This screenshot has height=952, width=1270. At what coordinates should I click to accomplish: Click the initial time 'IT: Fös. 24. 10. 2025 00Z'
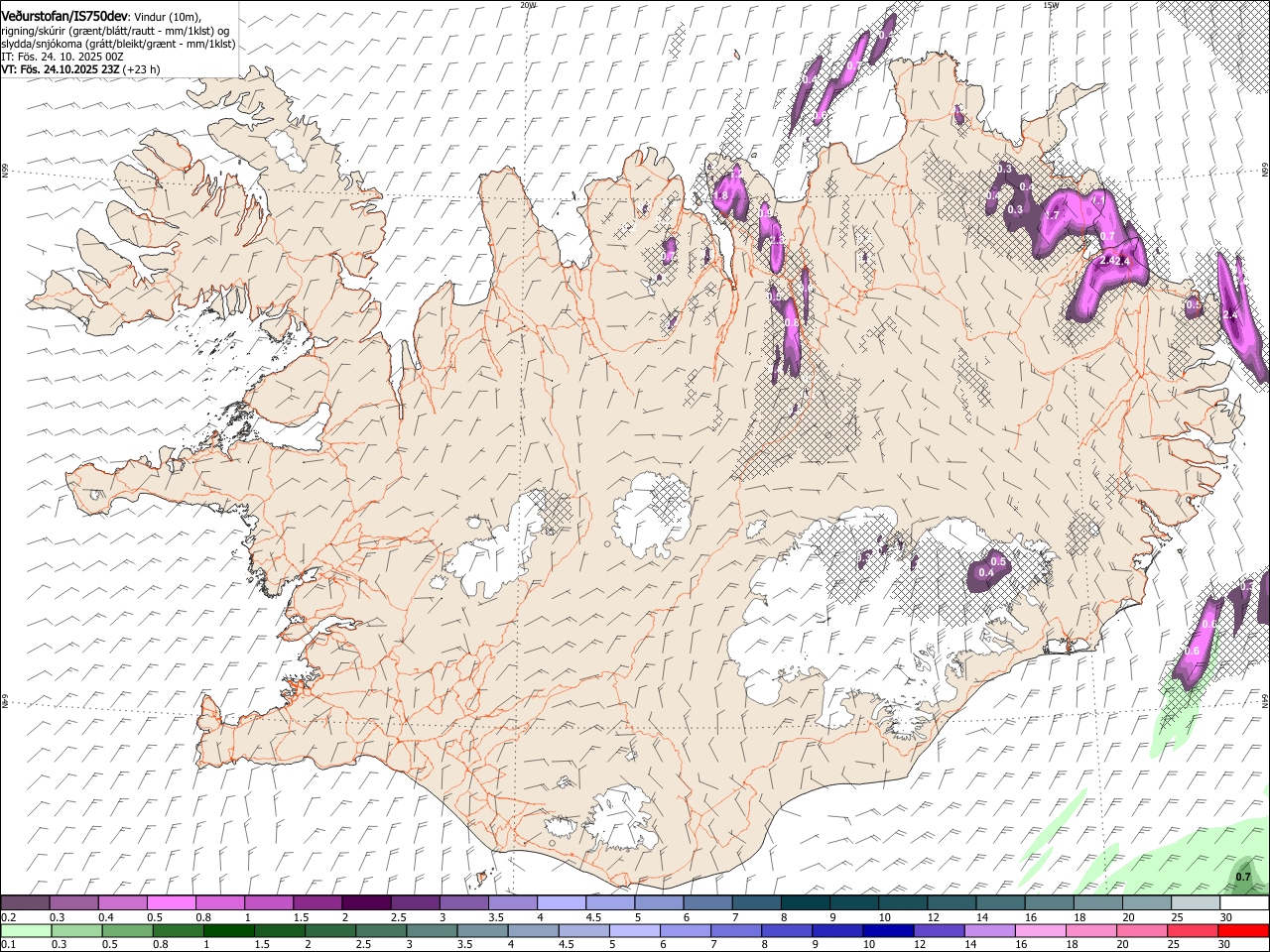point(62,57)
